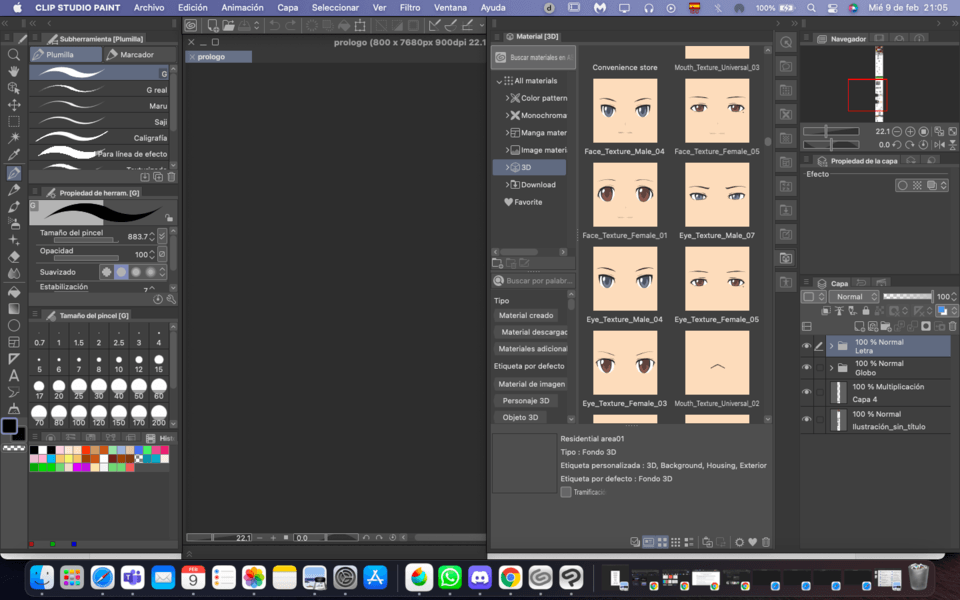This screenshot has width=960, height=600.
Task: Open the Normal blending mode dropdown
Action: (x=854, y=296)
